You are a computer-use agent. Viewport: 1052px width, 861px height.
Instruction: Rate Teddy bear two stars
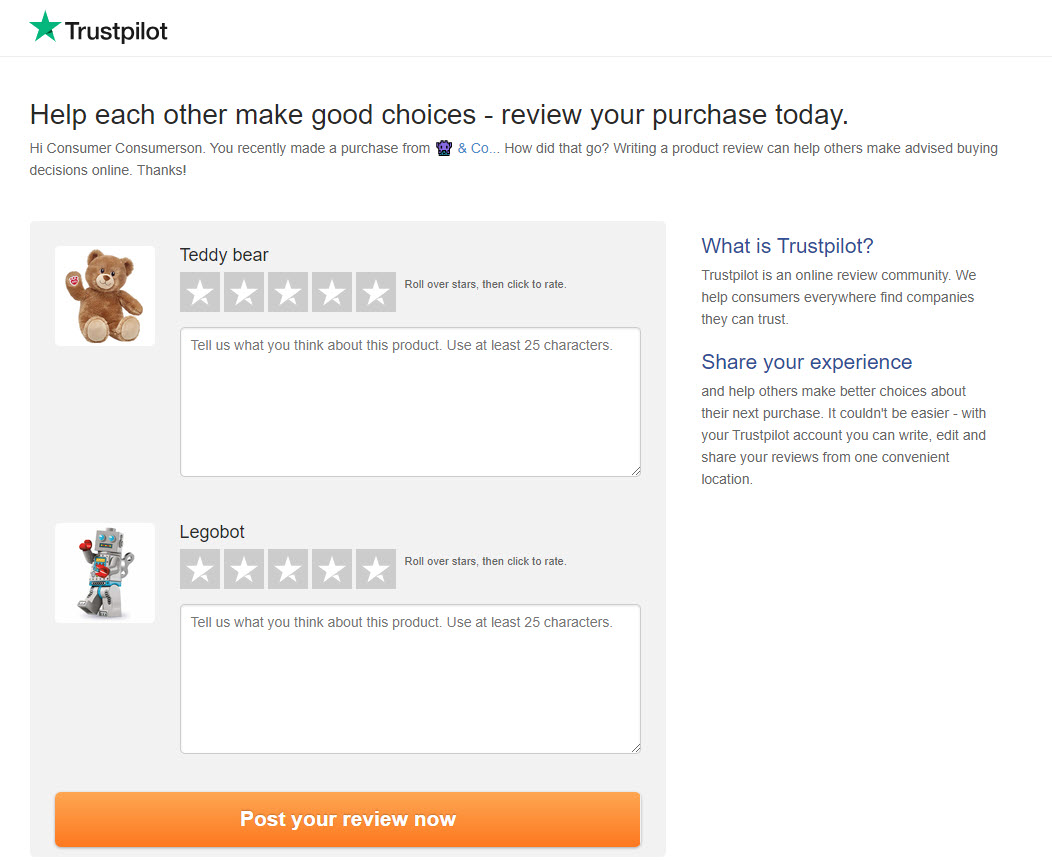point(244,292)
